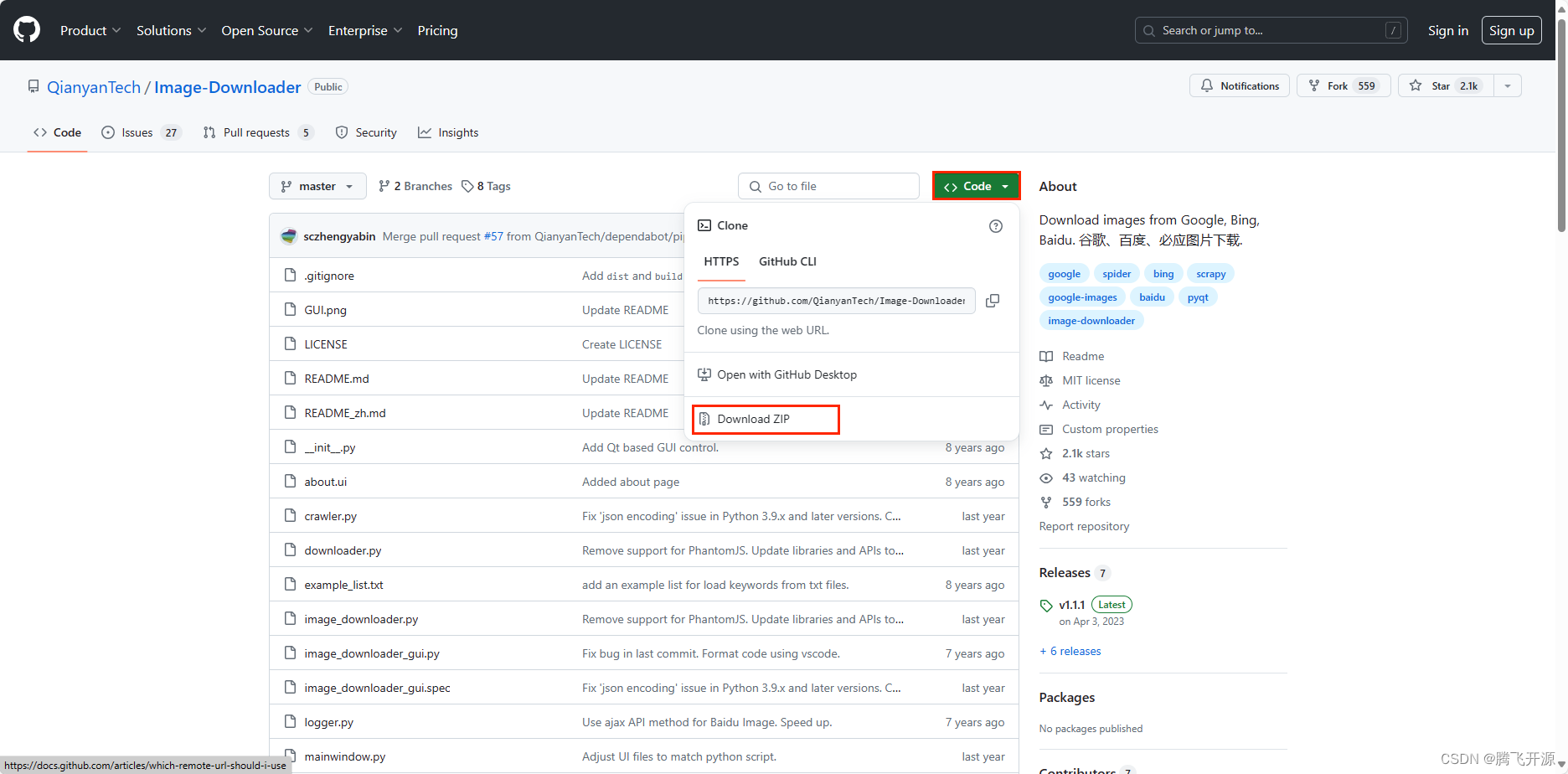Screen dimensions: 1568x774
Task: Click the bell icon in Notifications button
Action: (1207, 85)
